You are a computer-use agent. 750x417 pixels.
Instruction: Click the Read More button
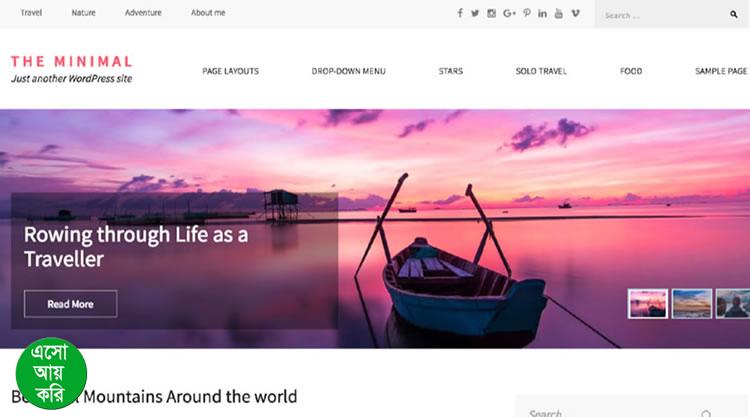click(70, 304)
